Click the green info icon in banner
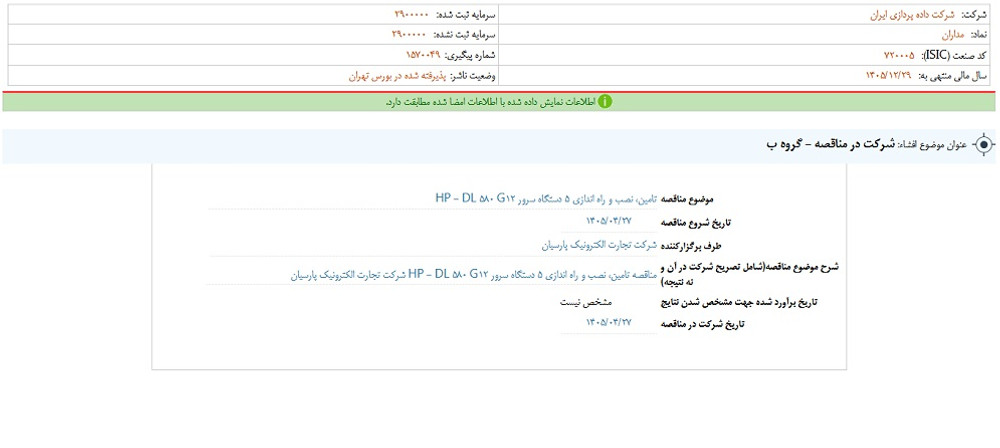This screenshot has height=448, width=1000. click(x=605, y=101)
